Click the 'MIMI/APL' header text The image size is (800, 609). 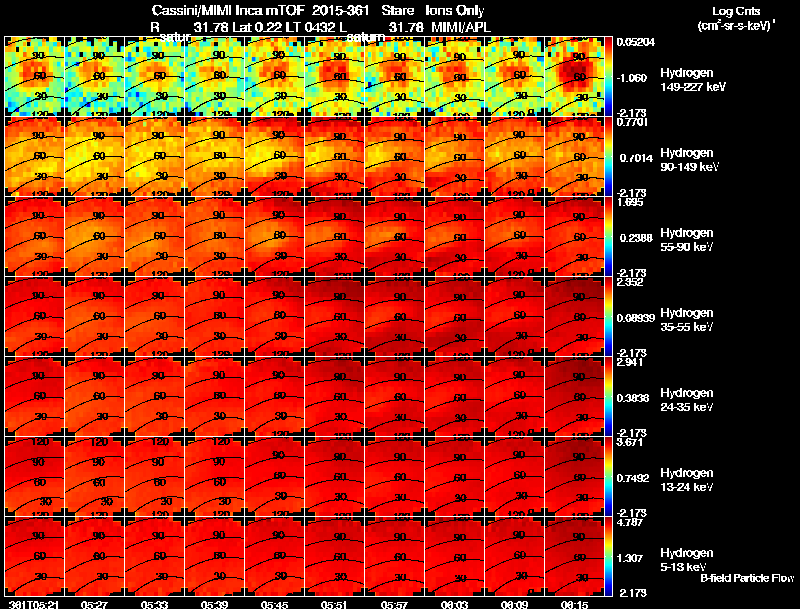tap(461, 28)
